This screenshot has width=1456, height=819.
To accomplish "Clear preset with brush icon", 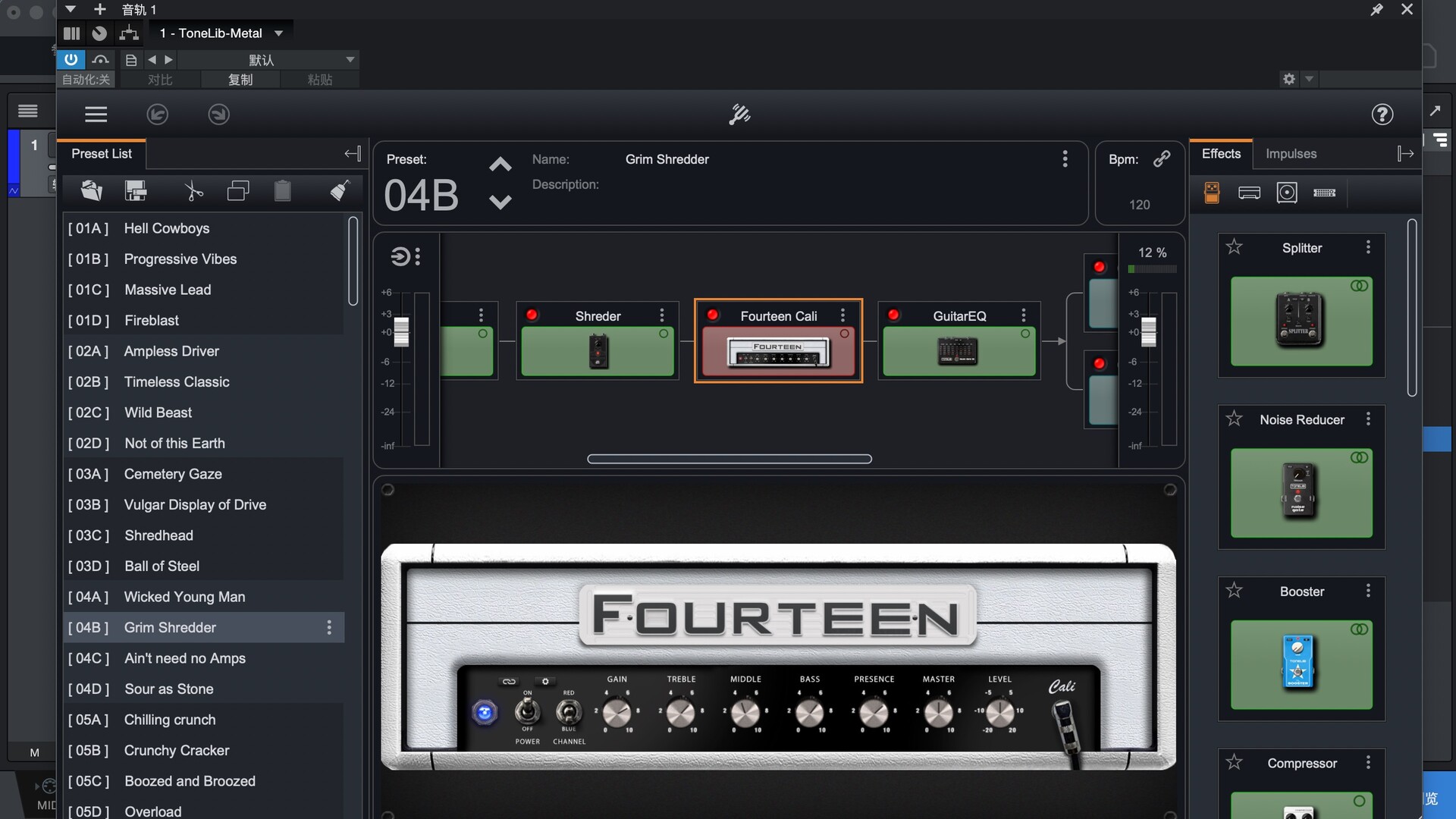I will coord(340,190).
